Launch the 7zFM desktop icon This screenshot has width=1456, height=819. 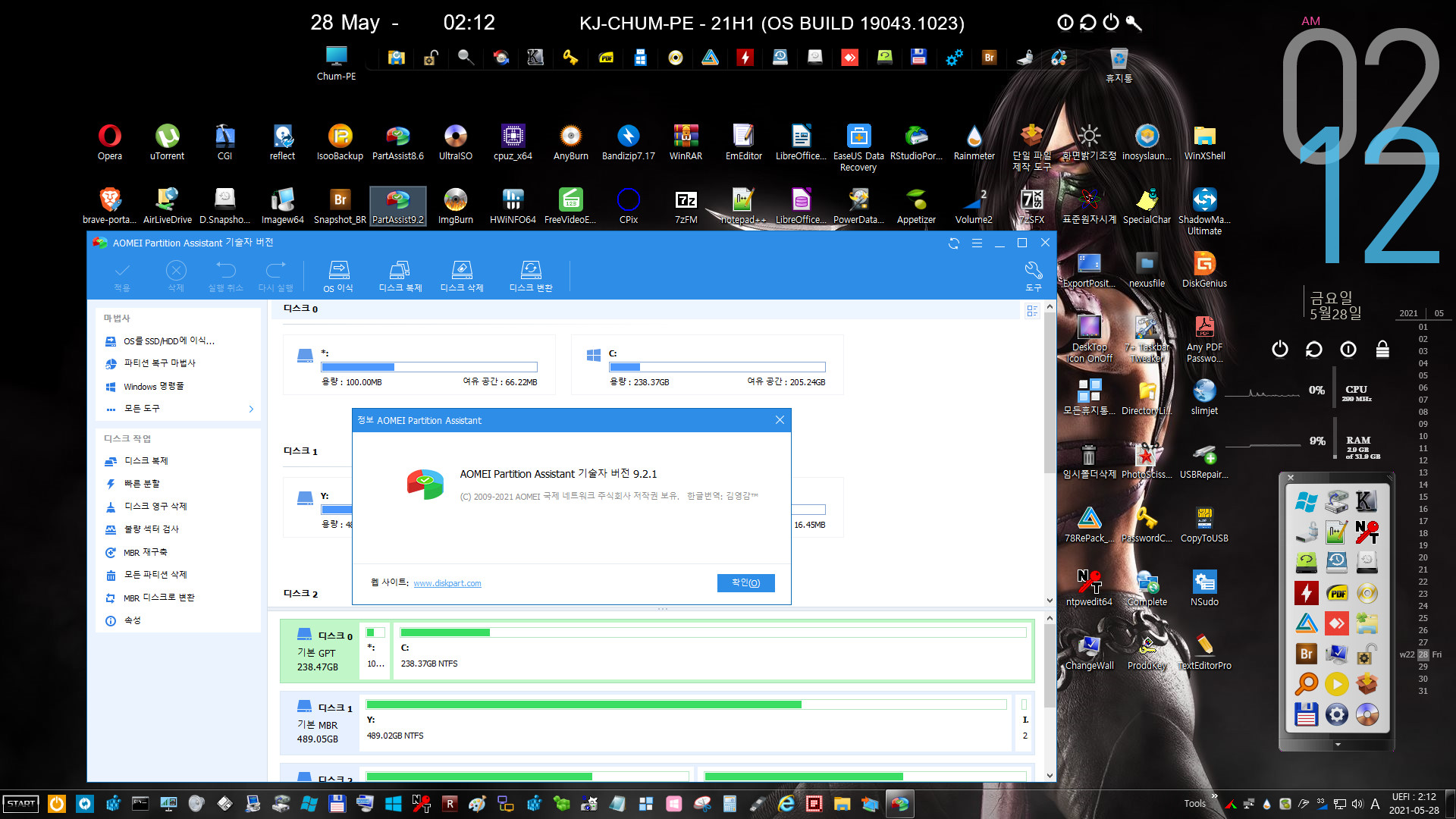(686, 206)
